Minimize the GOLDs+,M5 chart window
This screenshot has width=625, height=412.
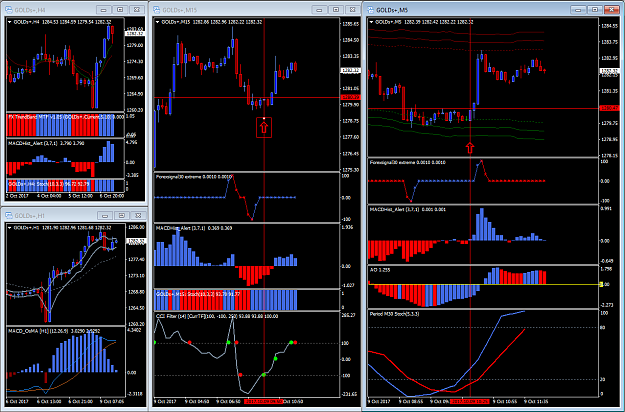coord(578,10)
